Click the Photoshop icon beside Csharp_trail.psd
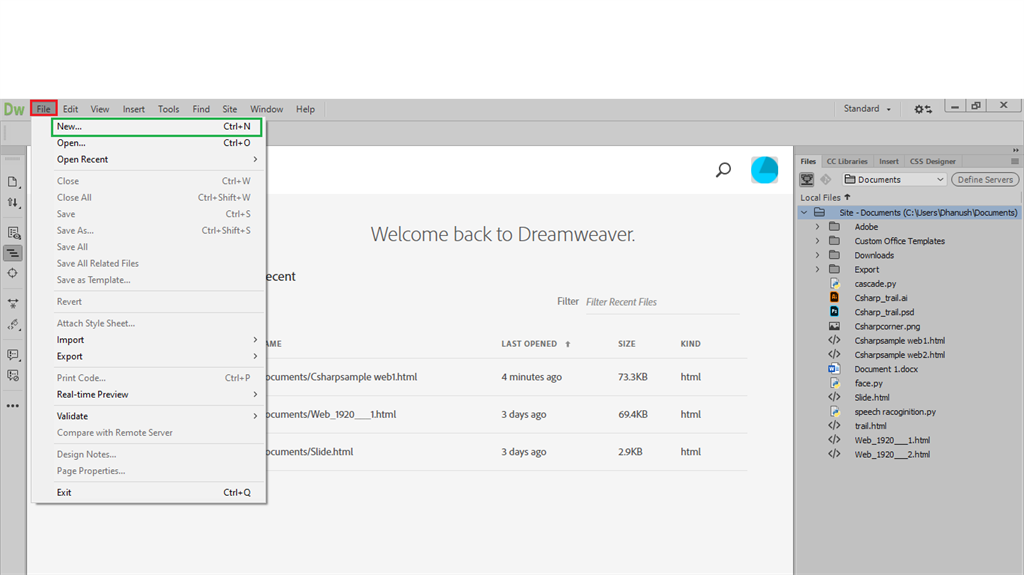Screen dimensions: 1024x575 click(x=834, y=312)
